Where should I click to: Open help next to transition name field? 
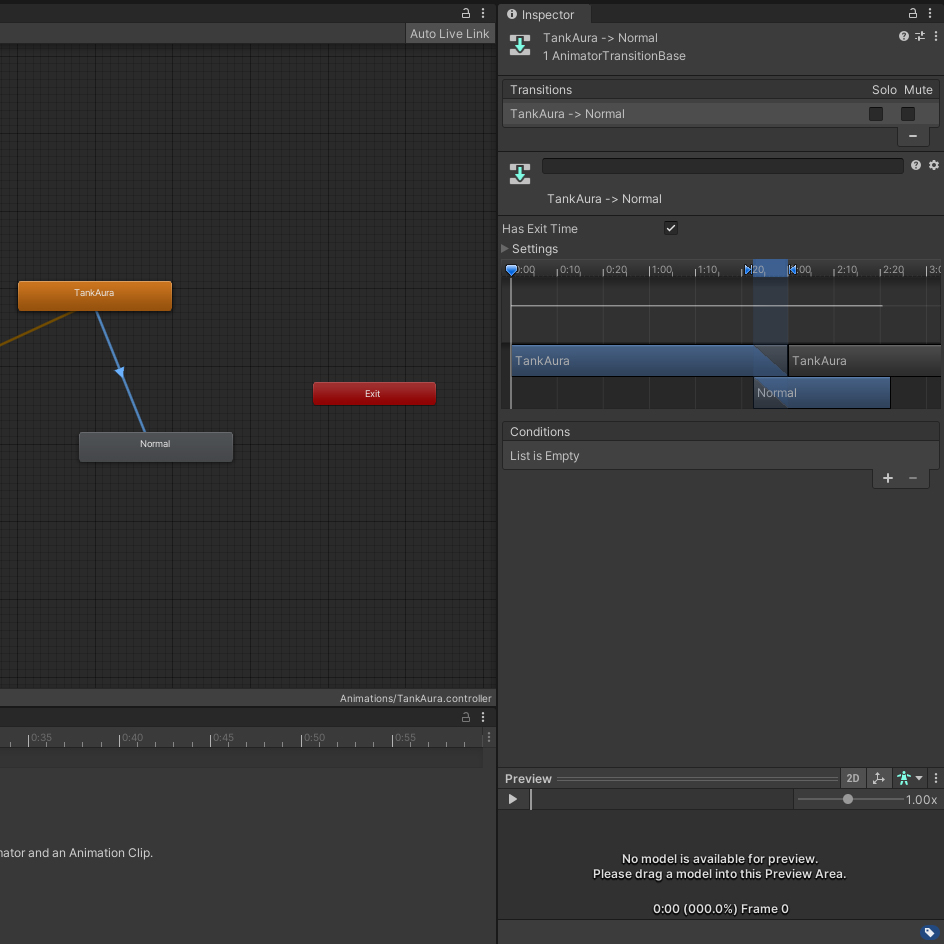coord(916,165)
